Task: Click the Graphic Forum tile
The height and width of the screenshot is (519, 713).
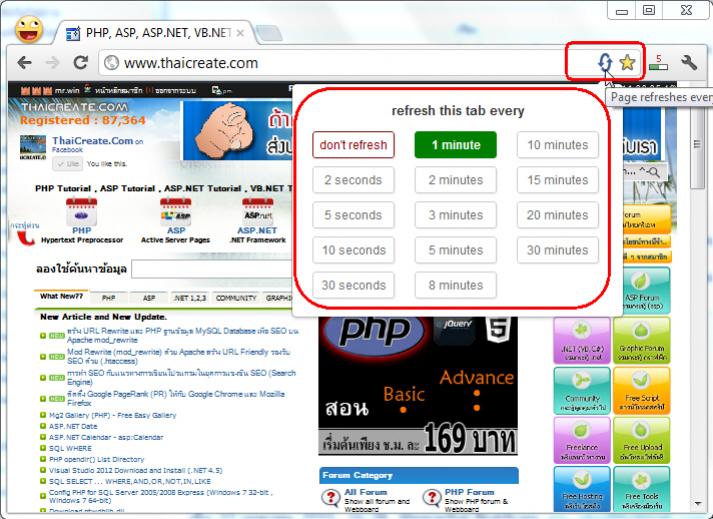Action: (x=641, y=340)
